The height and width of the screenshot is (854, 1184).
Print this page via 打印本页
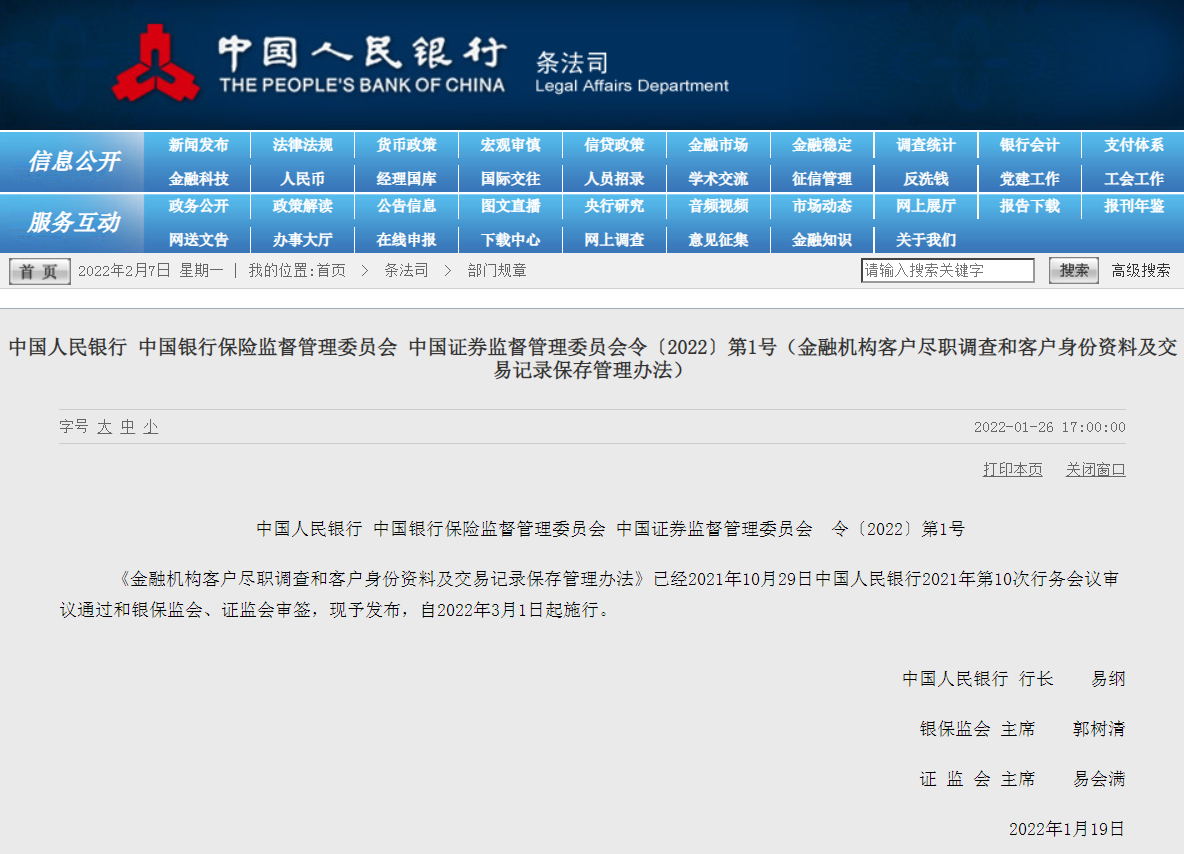1012,469
